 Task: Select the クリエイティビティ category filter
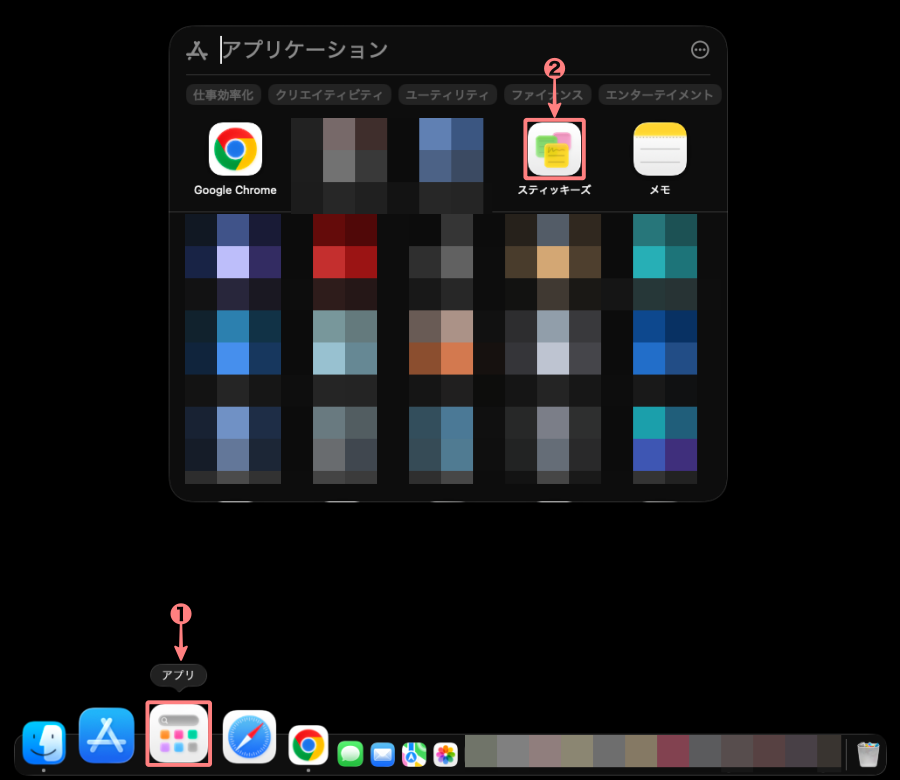pyautogui.click(x=329, y=95)
